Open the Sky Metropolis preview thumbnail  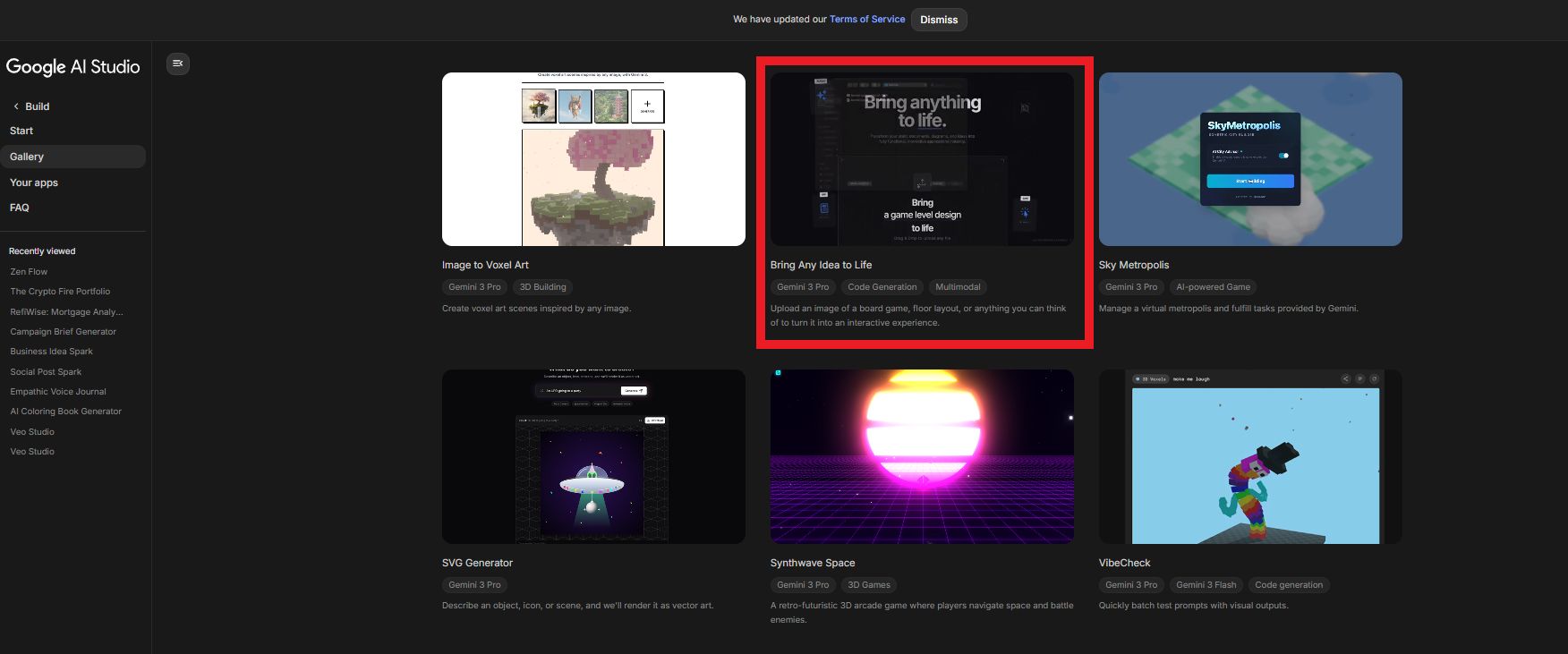click(1250, 159)
